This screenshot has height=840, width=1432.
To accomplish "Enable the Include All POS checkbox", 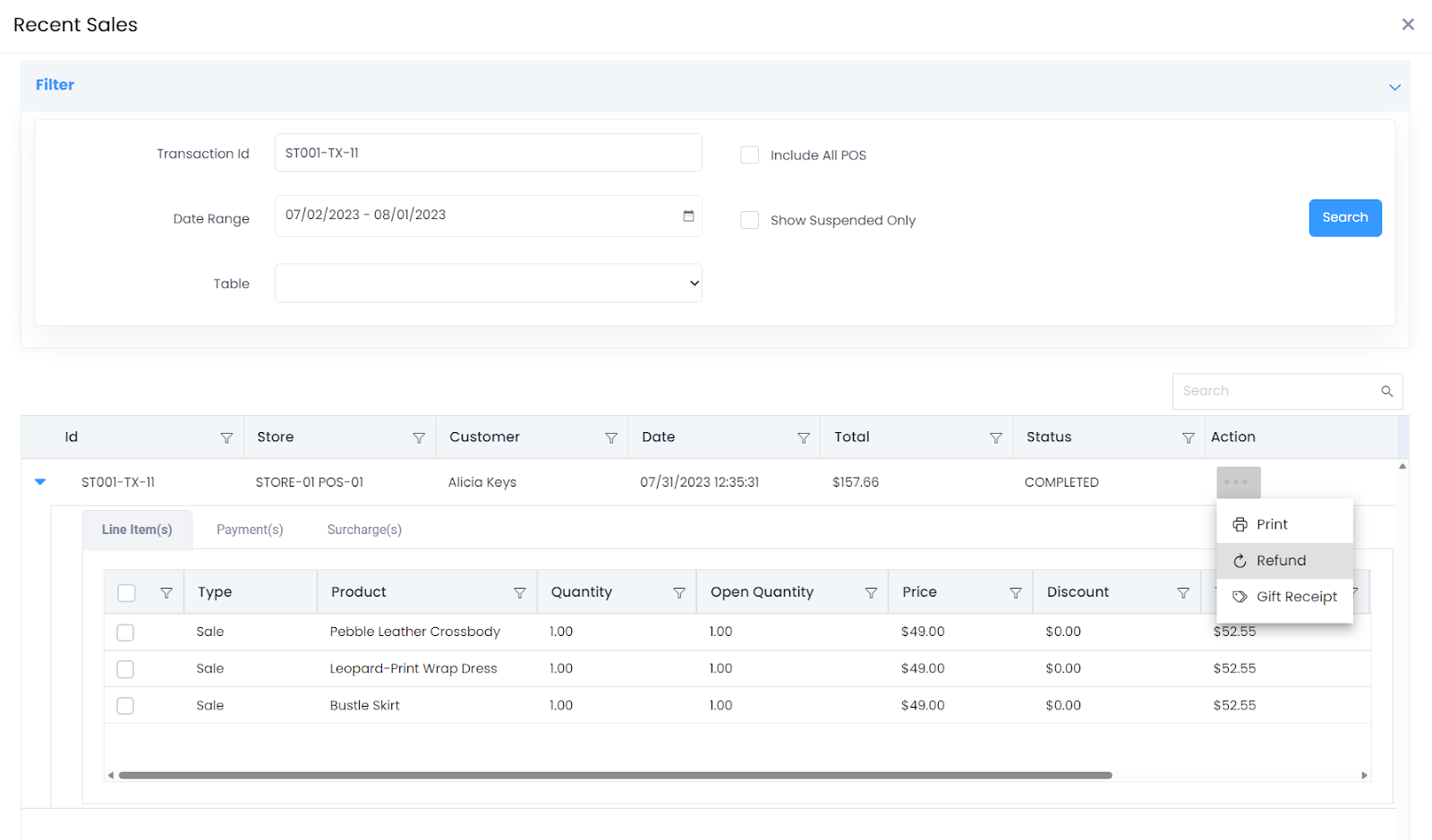I will 749,155.
